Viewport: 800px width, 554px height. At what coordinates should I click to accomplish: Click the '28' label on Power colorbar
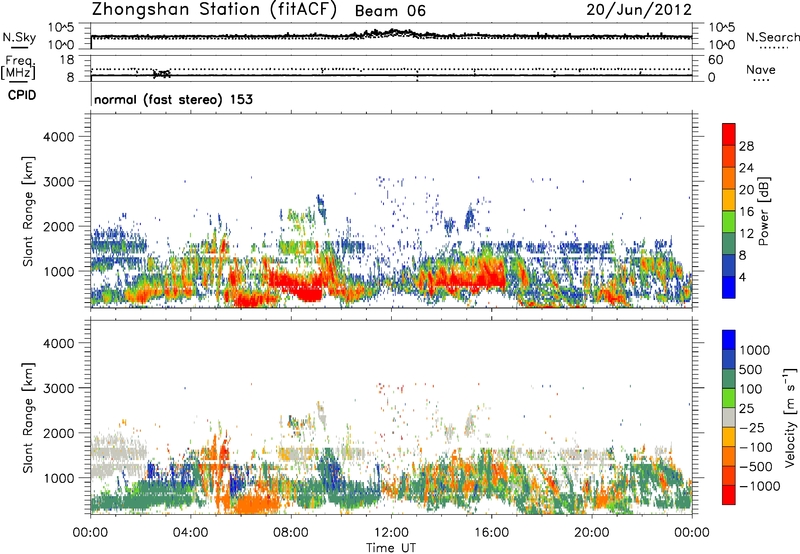pyautogui.click(x=746, y=146)
